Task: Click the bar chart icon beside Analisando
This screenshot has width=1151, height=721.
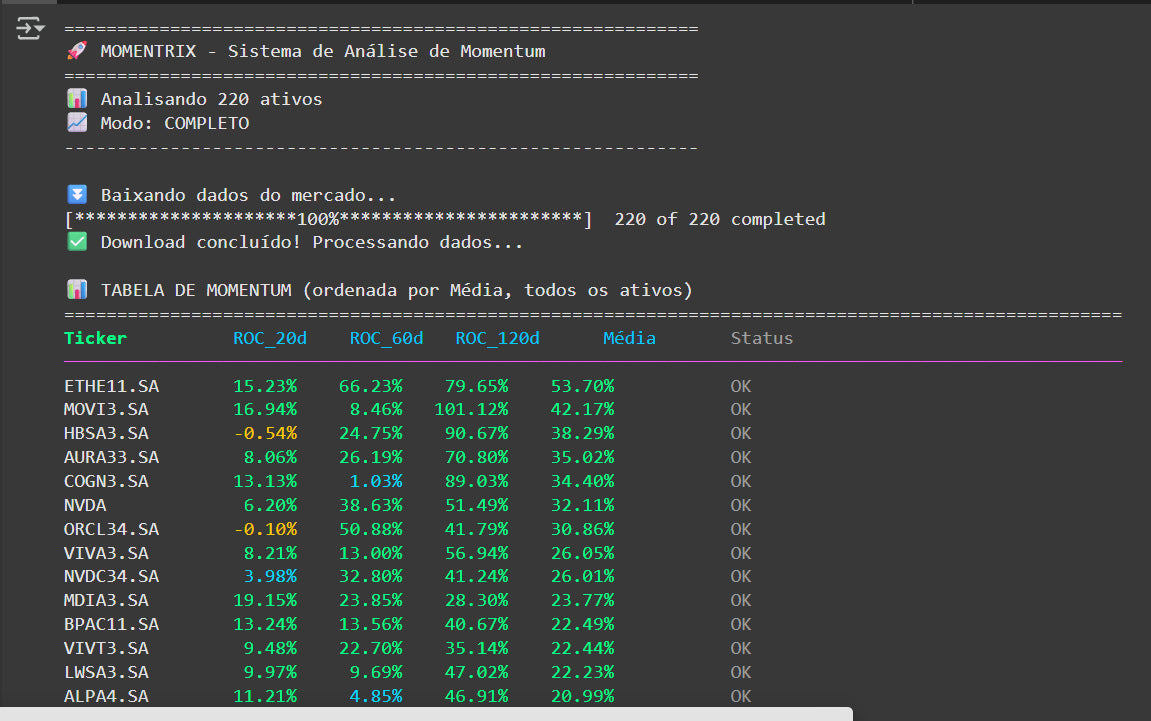Action: point(77,99)
